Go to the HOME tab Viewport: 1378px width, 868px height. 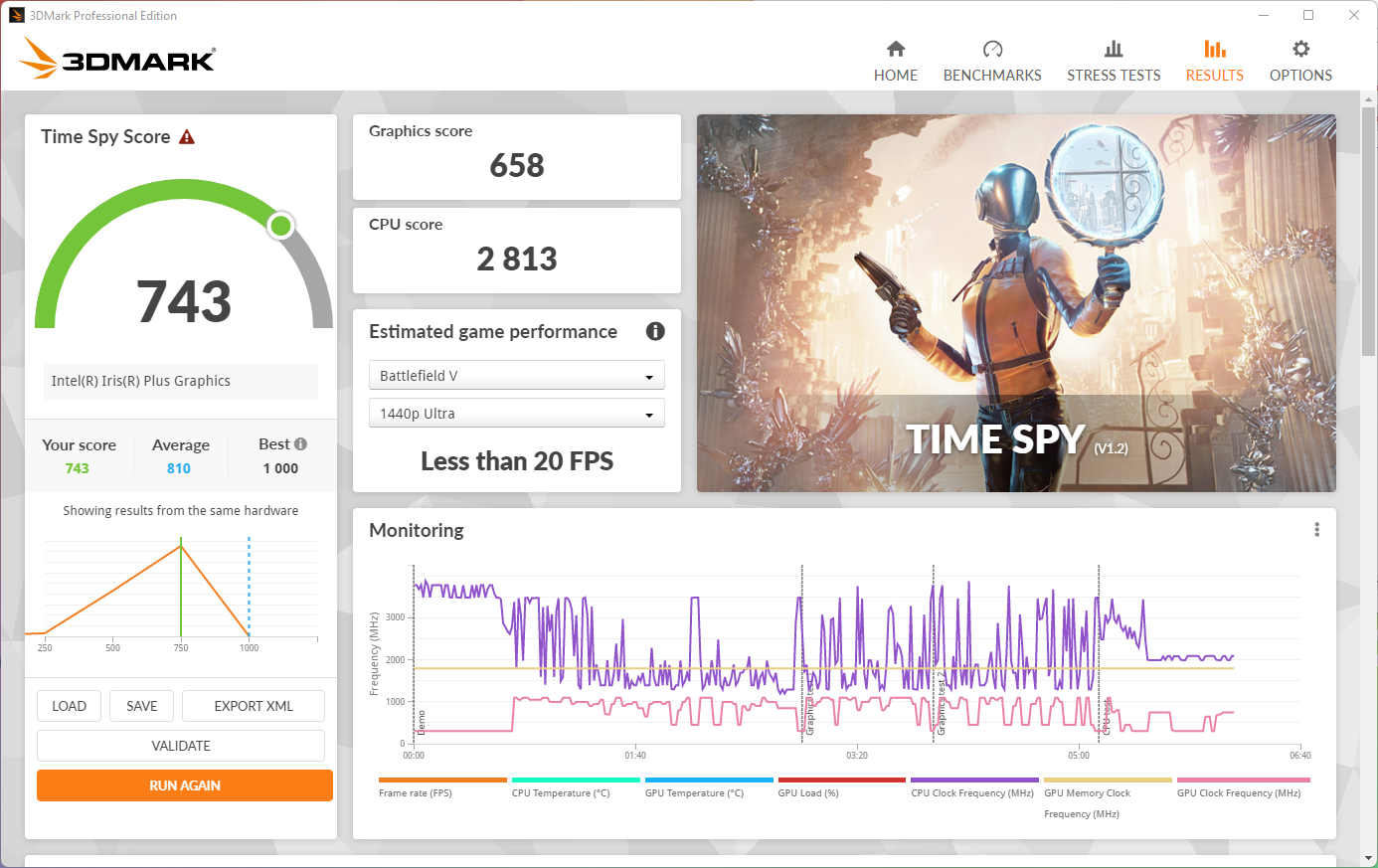point(896,61)
